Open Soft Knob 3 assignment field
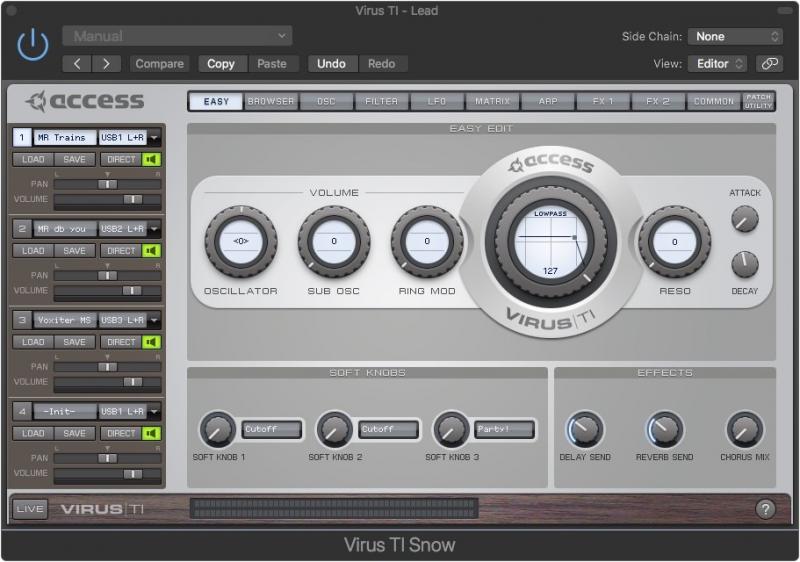 pos(505,429)
